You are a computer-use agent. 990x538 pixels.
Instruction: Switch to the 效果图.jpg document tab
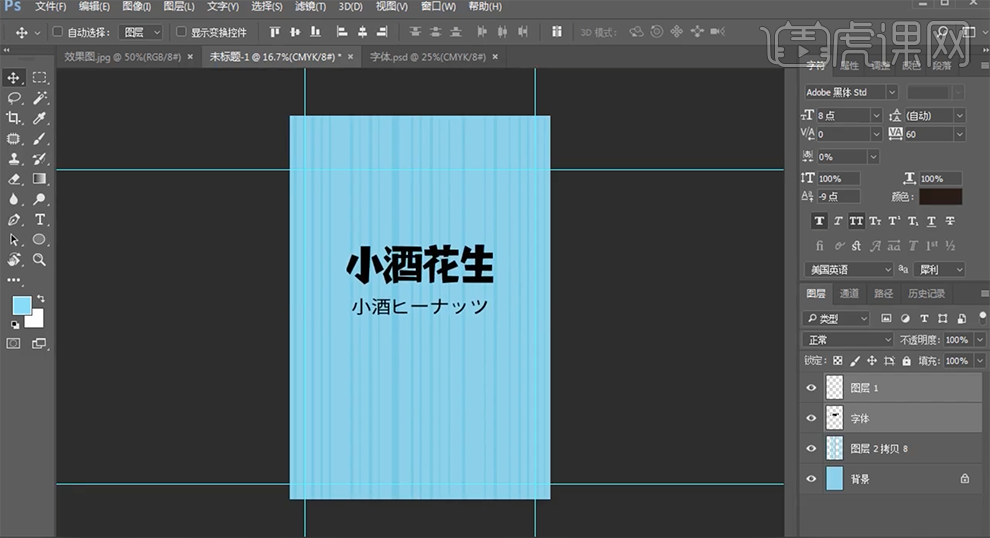pos(122,57)
